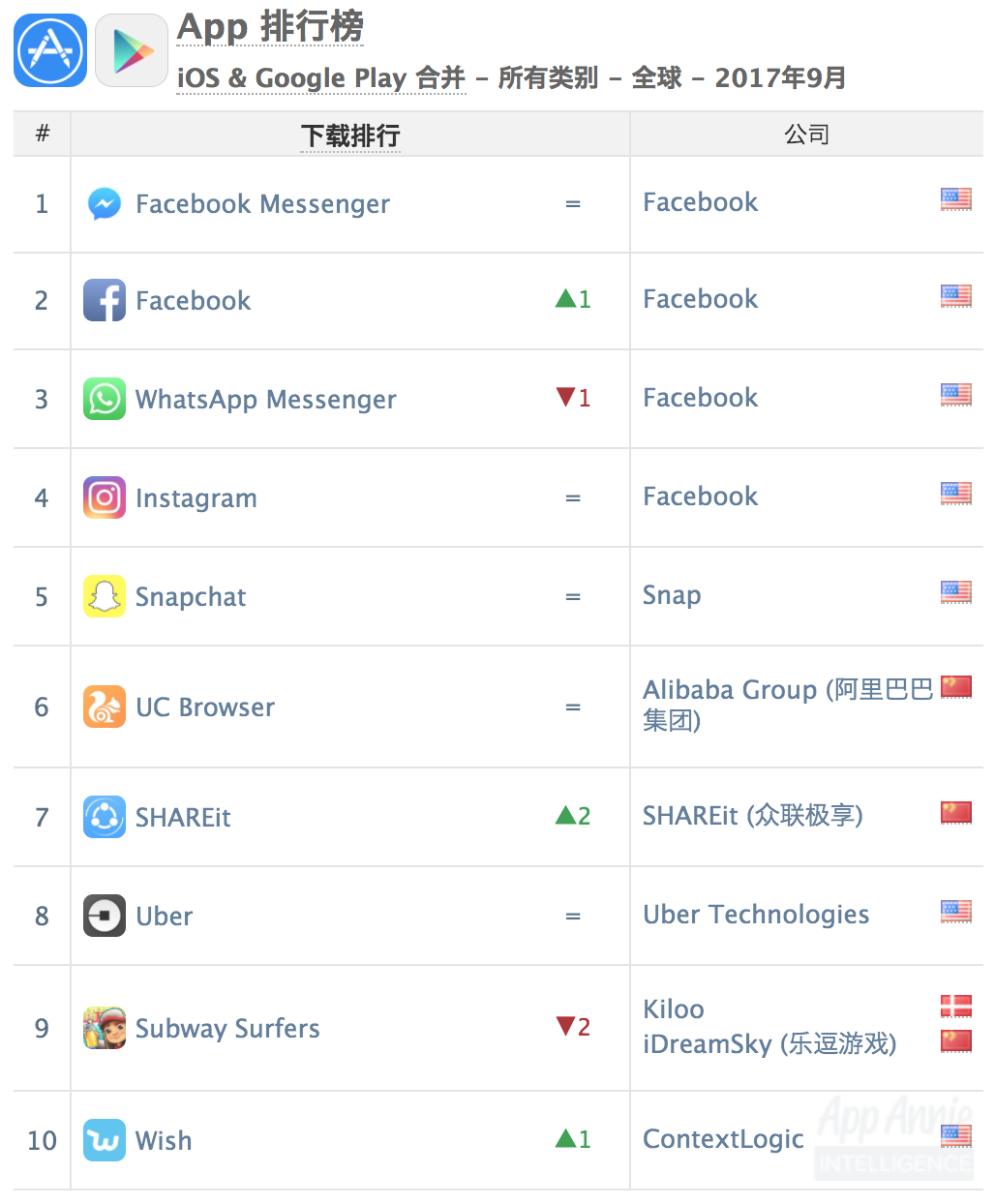Click the Subway Surfers app icon

tap(105, 1028)
